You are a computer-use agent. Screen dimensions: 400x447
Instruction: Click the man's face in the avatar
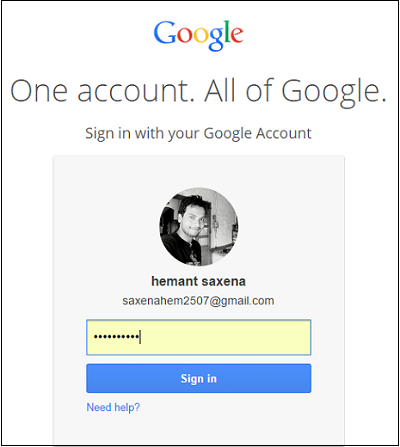coord(190,218)
